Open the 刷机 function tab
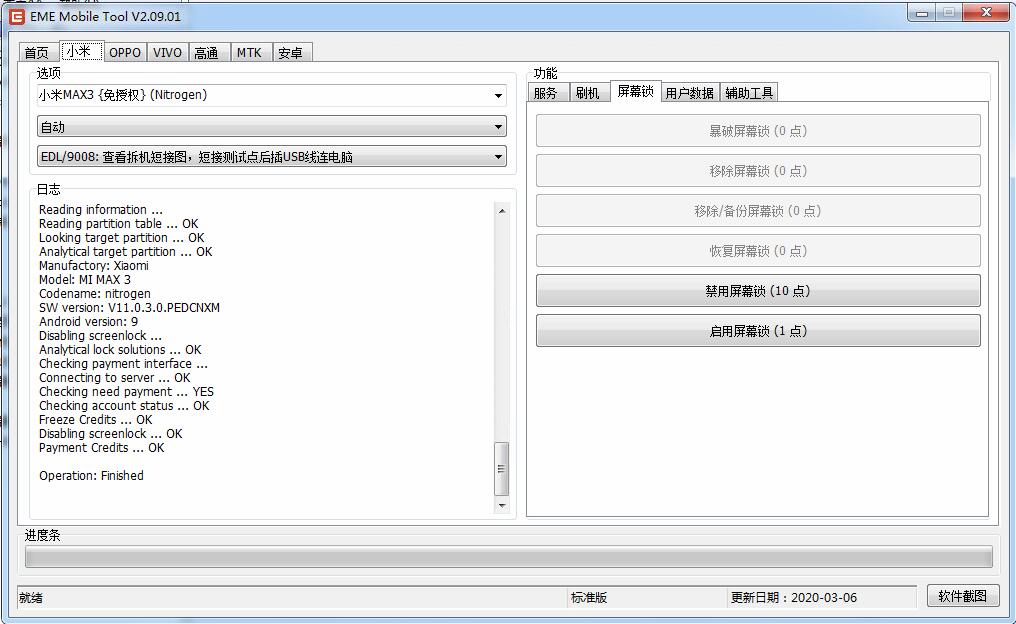Viewport: 1016px width, 624px height. coord(588,93)
